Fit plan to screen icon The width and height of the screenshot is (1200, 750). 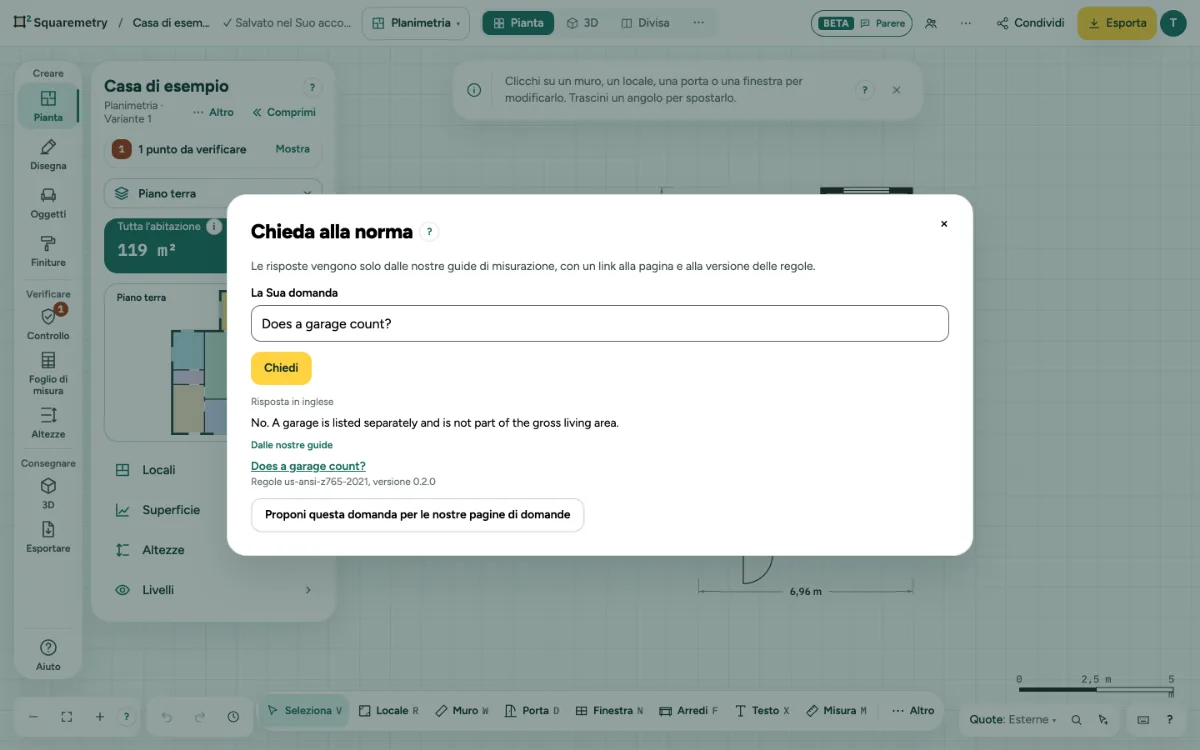[66, 717]
